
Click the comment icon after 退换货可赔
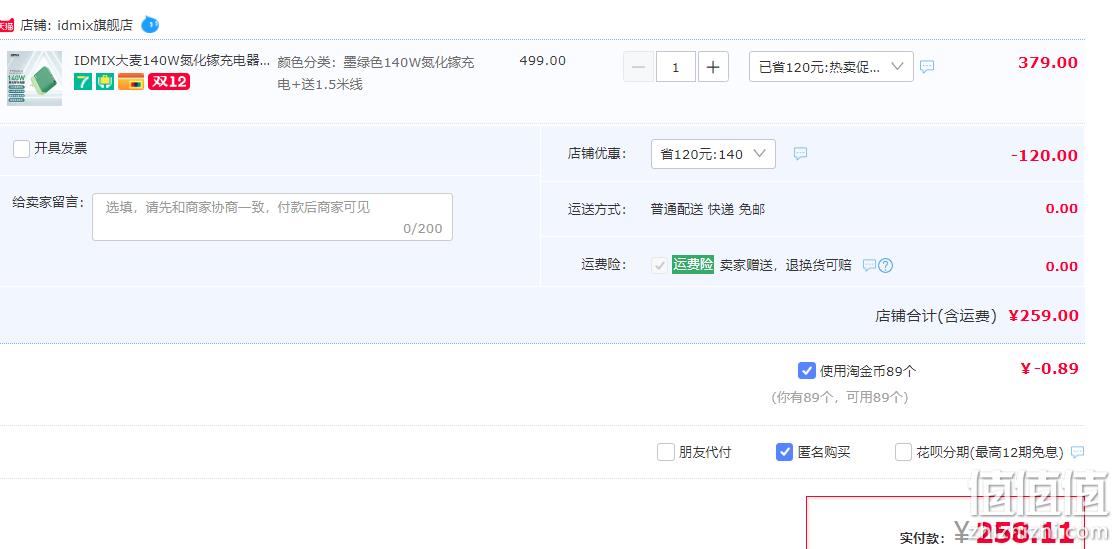pyautogui.click(x=868, y=265)
